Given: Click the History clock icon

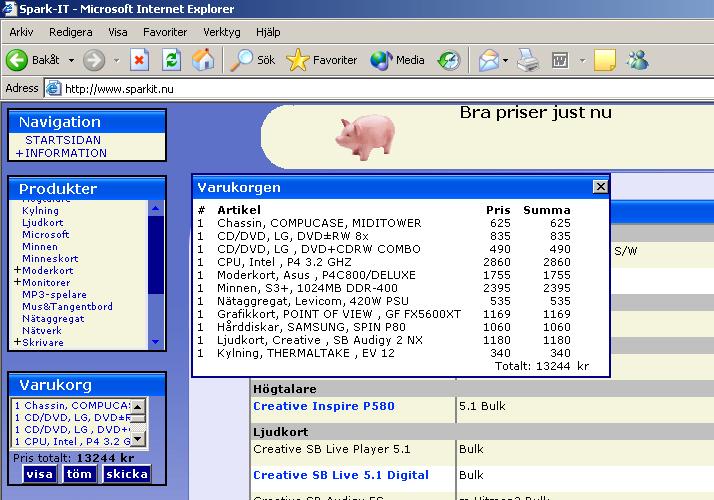Looking at the screenshot, I should 449,60.
